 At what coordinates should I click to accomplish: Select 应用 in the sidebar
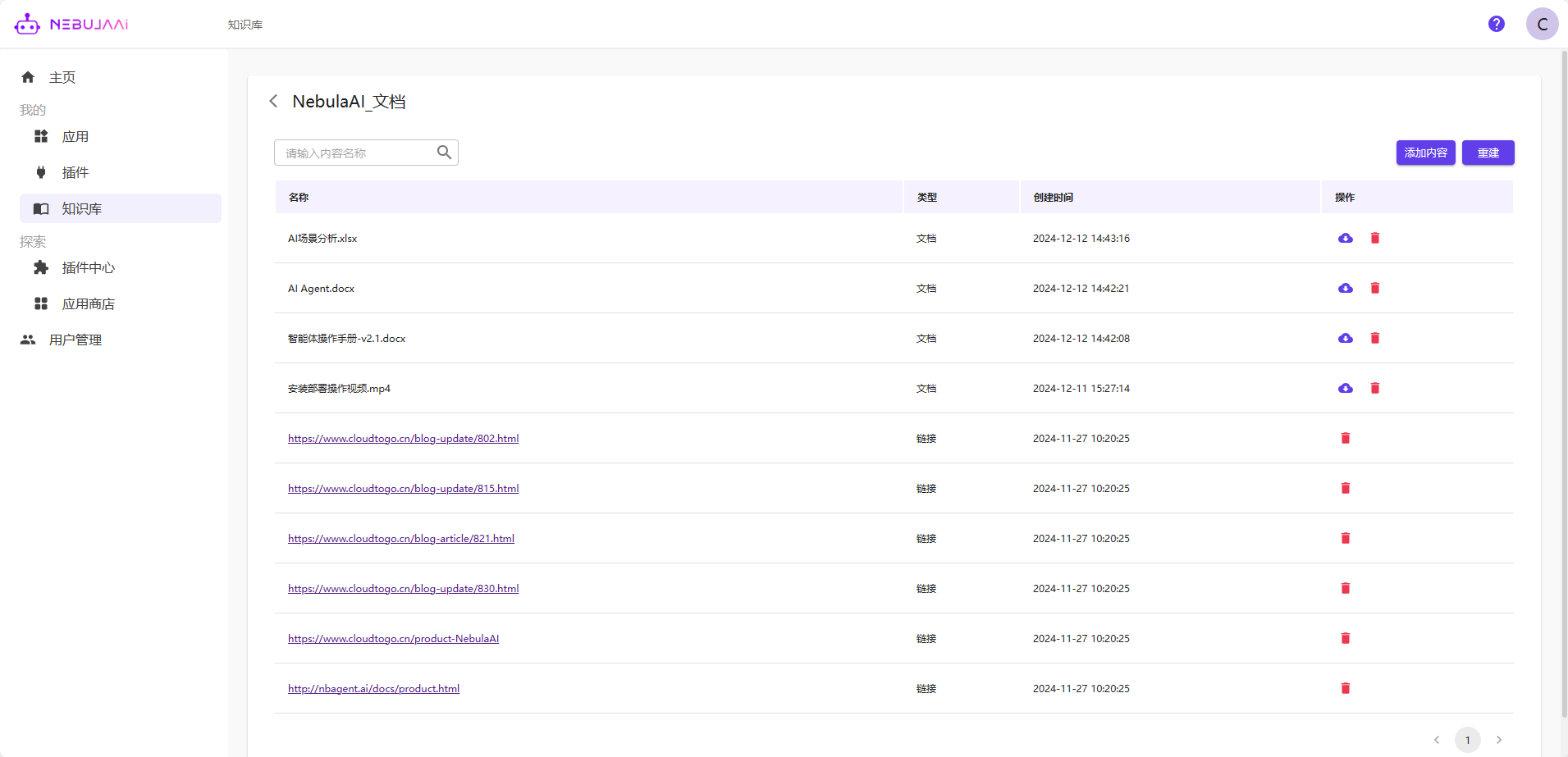coord(75,137)
